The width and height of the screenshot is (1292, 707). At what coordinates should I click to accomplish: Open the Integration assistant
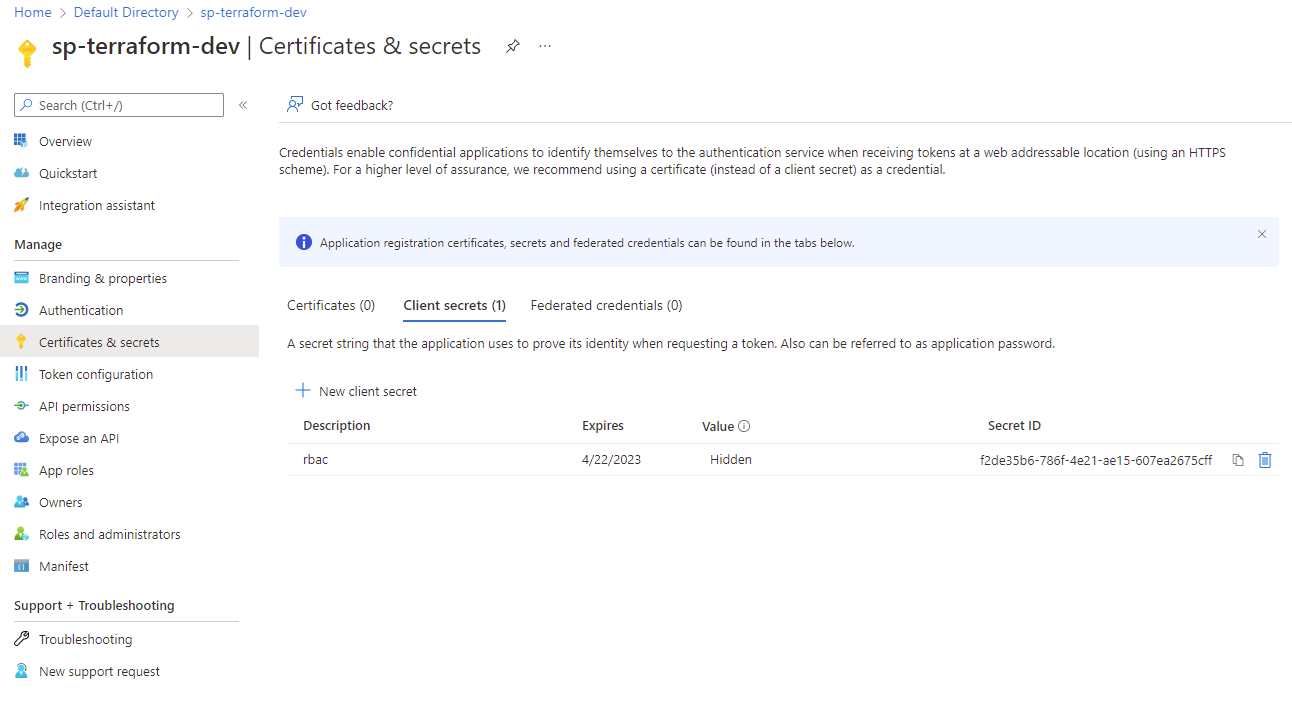[96, 205]
